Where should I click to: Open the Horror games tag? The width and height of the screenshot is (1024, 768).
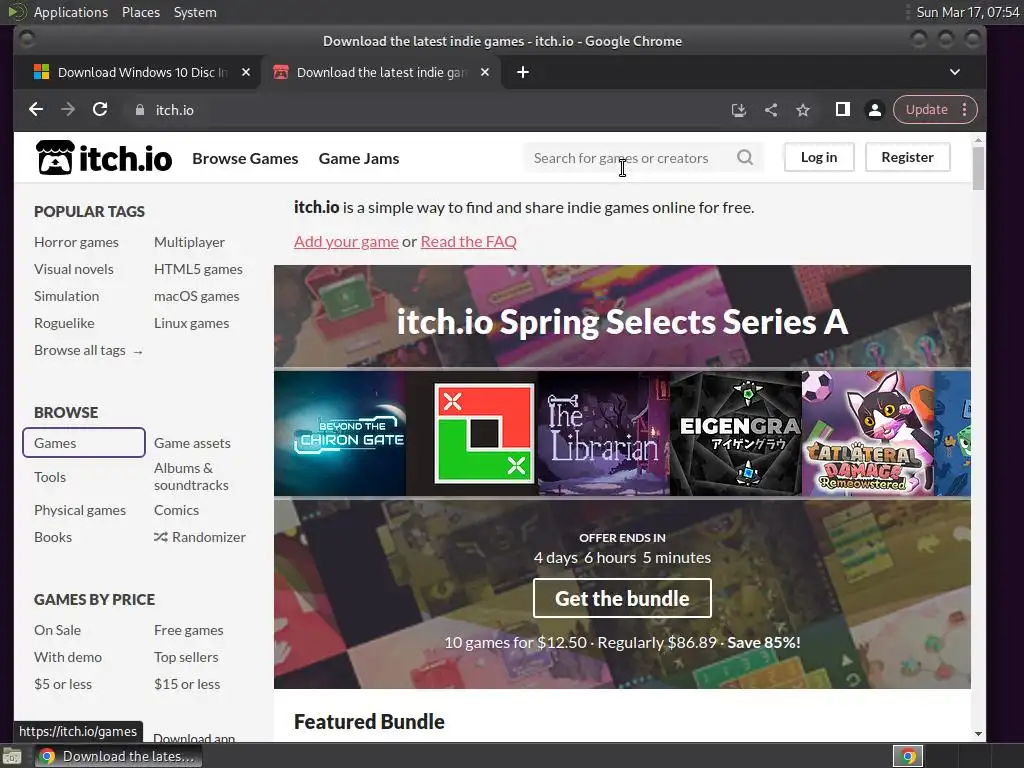pos(76,242)
